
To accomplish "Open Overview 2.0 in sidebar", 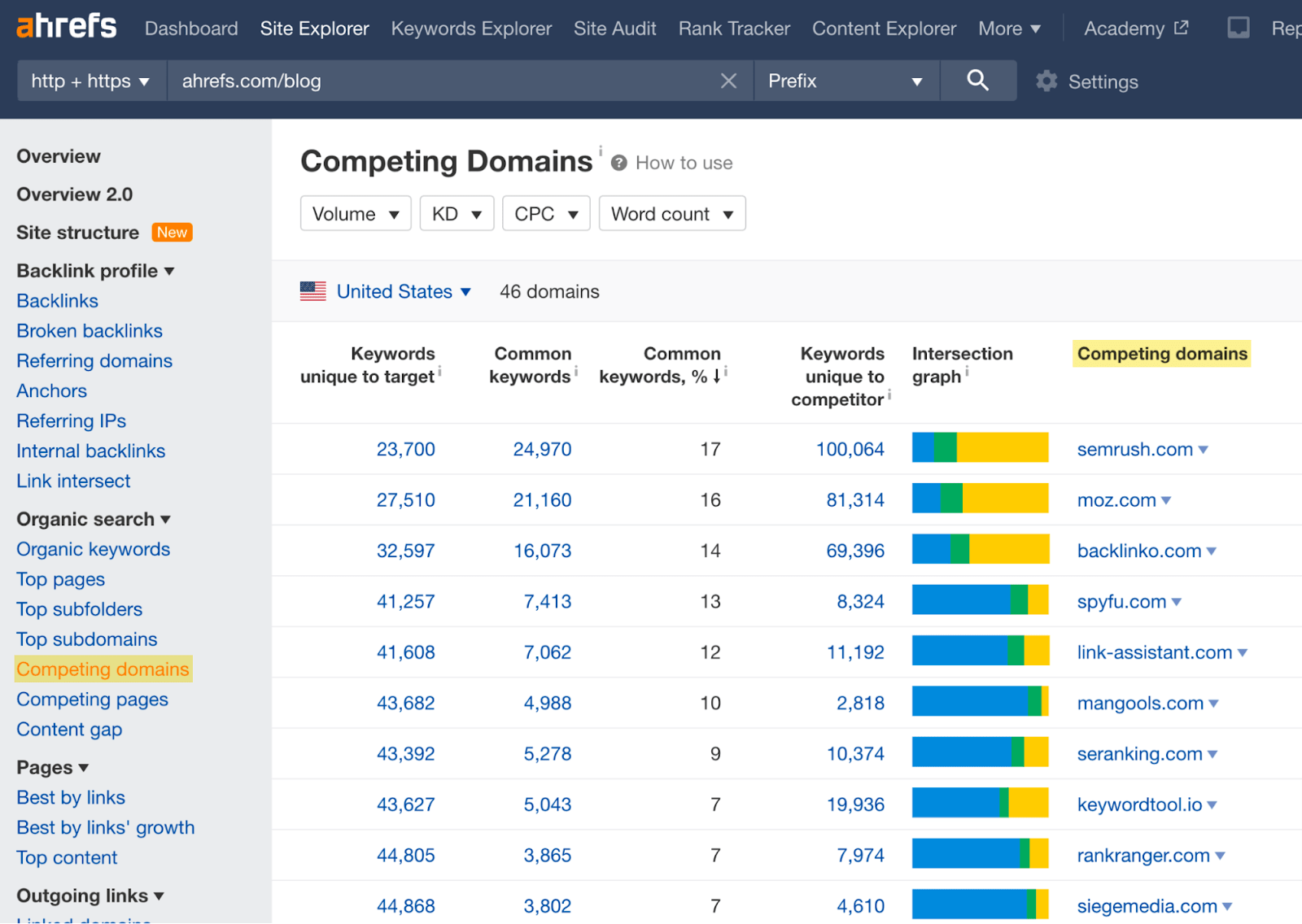I will [75, 194].
